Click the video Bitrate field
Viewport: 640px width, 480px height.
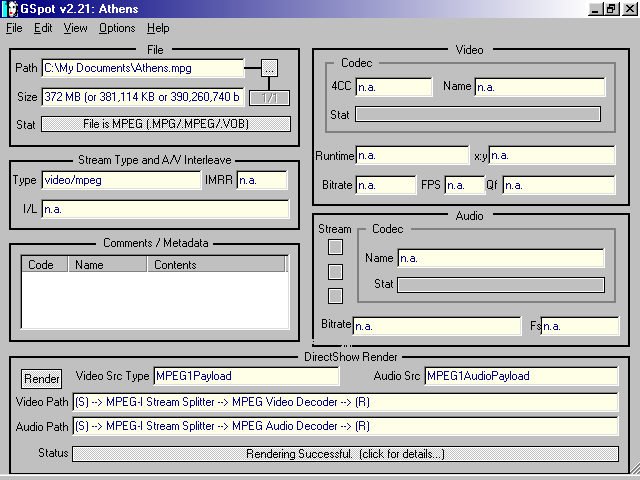click(x=386, y=185)
